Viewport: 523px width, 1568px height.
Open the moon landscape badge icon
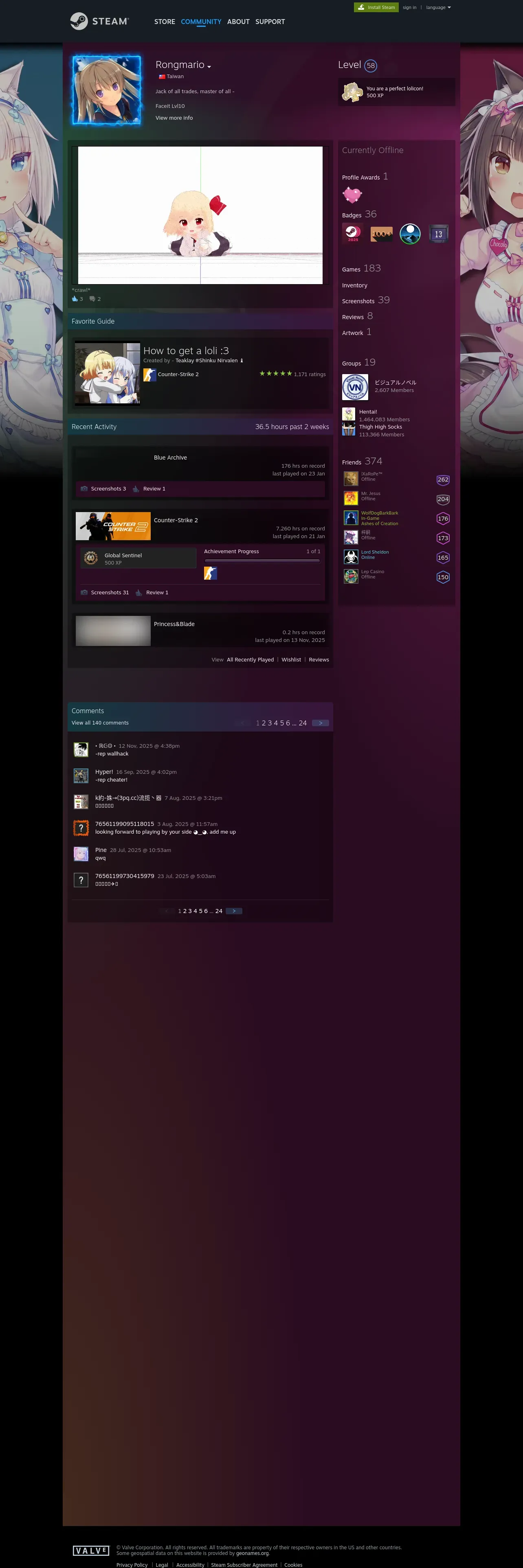click(x=410, y=234)
